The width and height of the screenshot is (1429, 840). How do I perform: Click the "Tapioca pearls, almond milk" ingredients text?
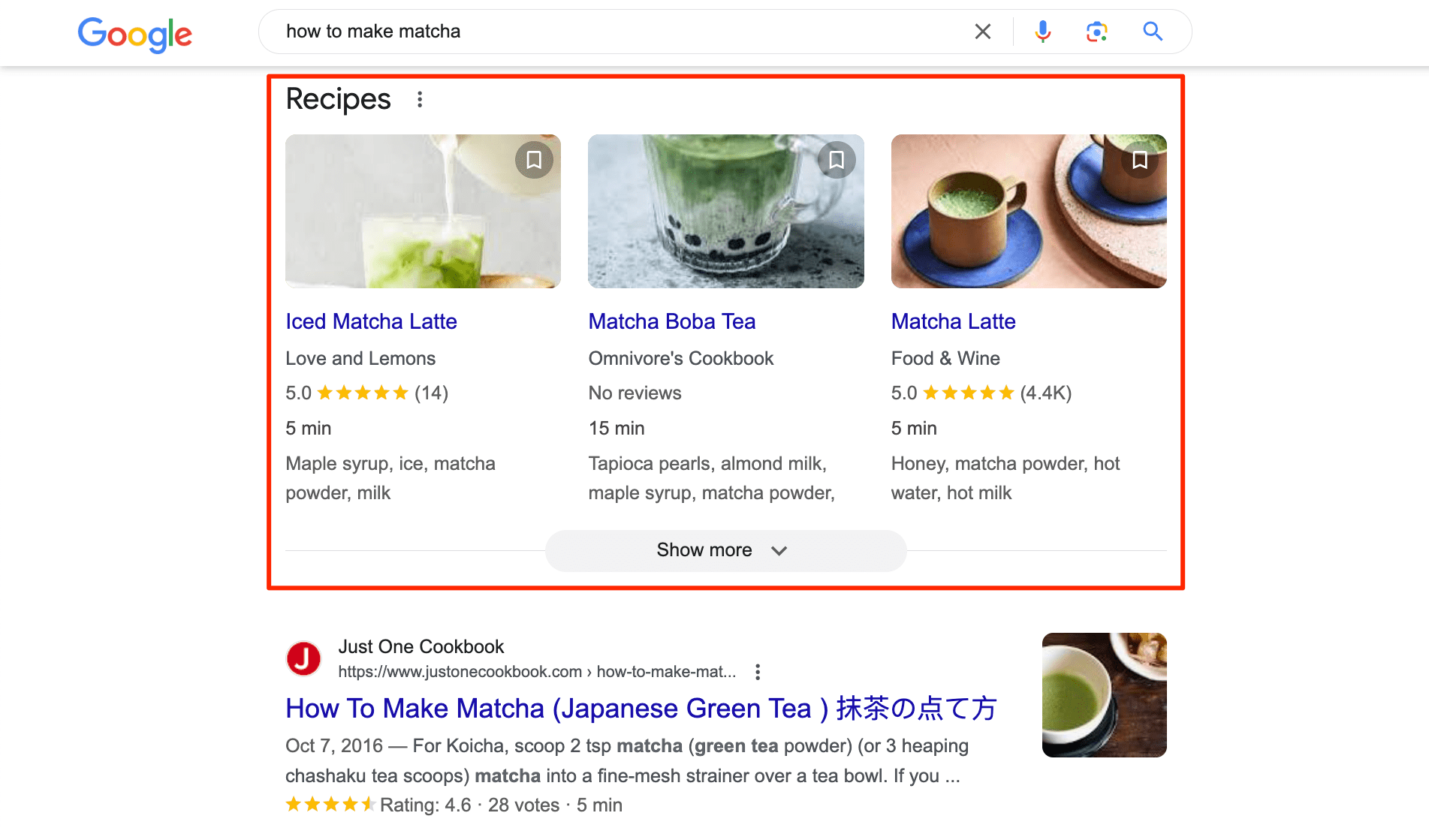[711, 478]
